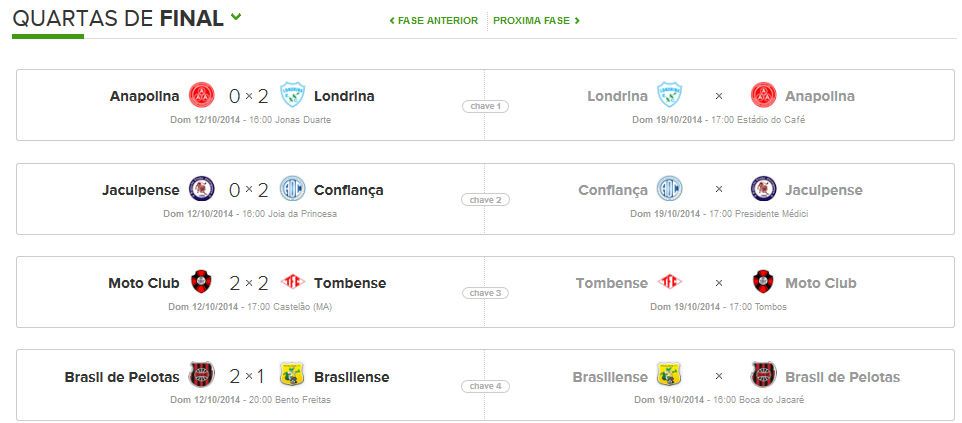Select the chave 3 badge

coord(485,293)
